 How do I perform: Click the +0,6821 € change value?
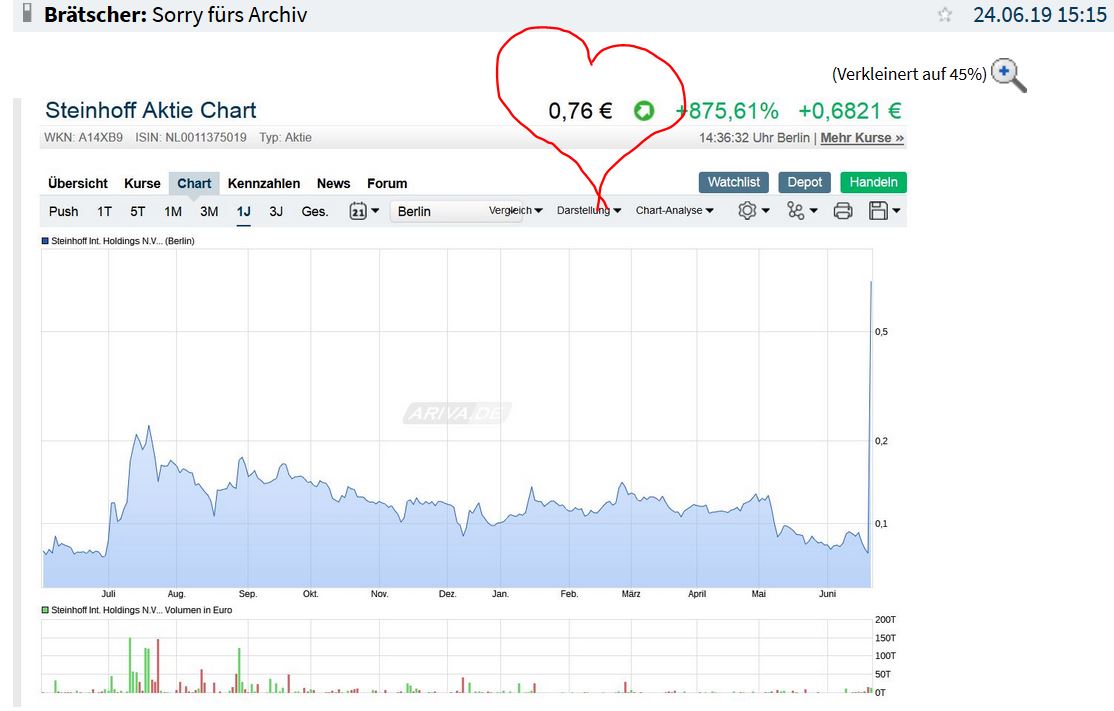pos(850,111)
